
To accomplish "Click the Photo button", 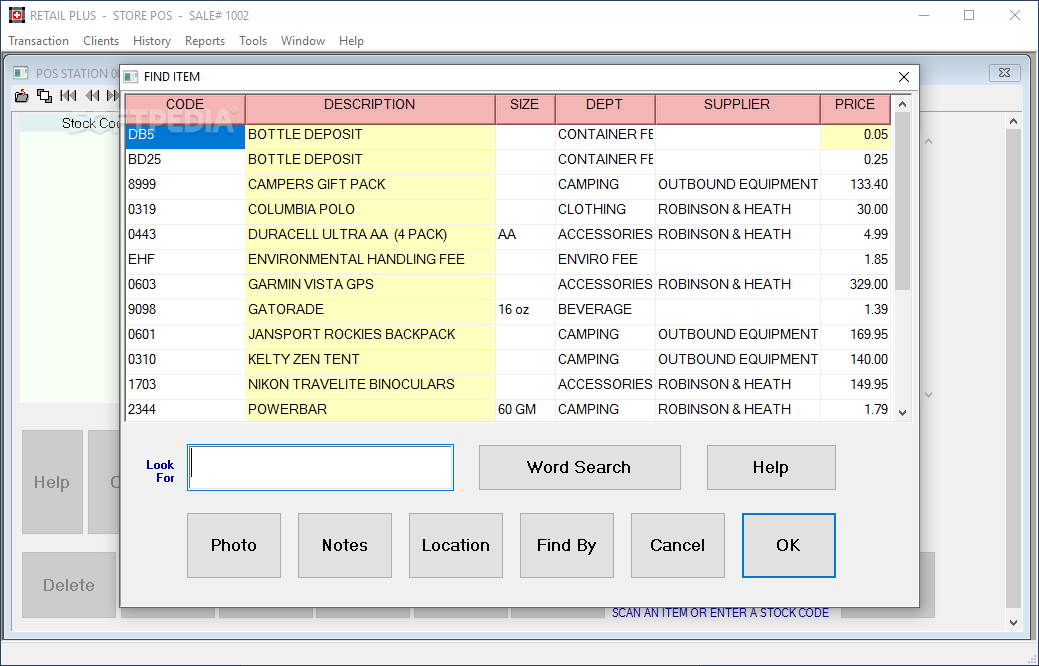I will point(234,545).
